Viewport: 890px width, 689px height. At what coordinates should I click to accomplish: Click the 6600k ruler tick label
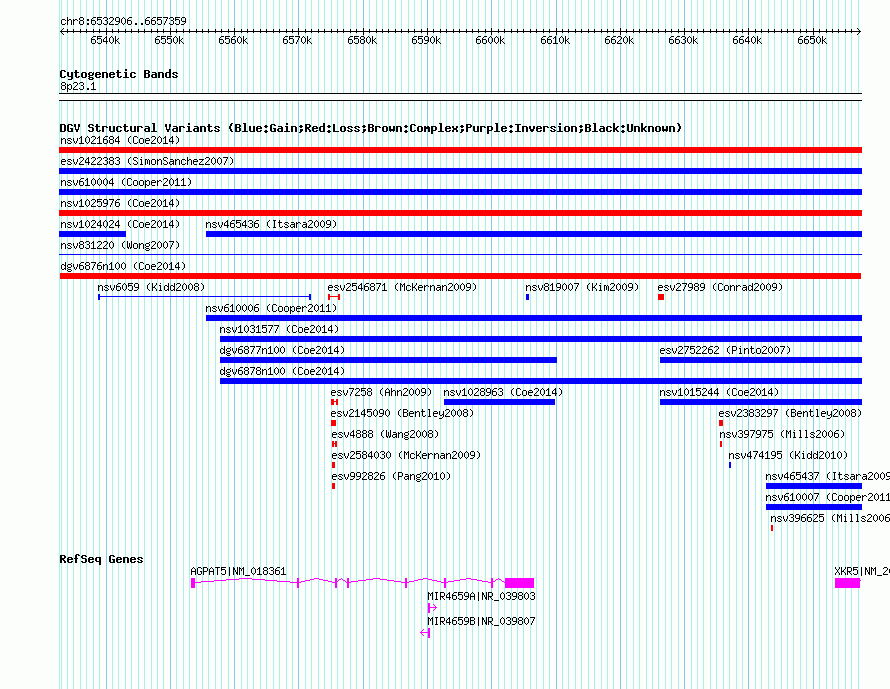[x=490, y=40]
